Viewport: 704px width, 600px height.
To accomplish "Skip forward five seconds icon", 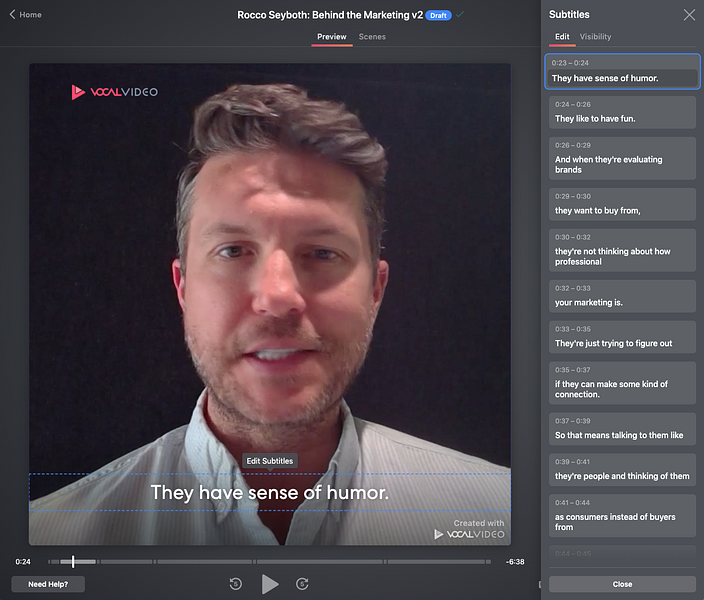I will point(302,584).
